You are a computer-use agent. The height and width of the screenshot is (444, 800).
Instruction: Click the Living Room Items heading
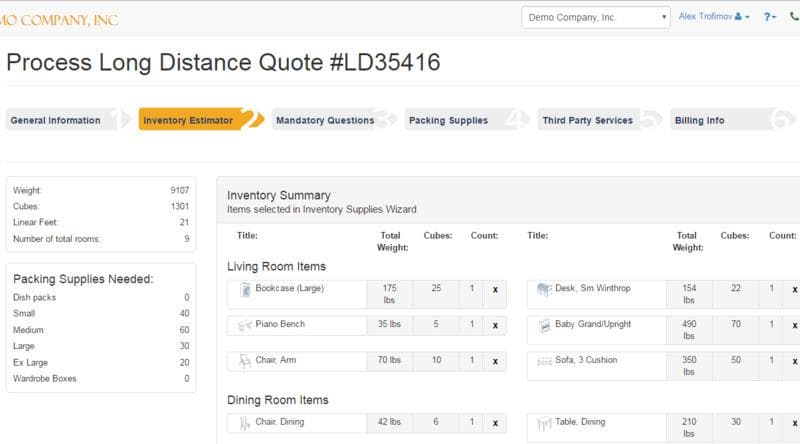pos(276,266)
